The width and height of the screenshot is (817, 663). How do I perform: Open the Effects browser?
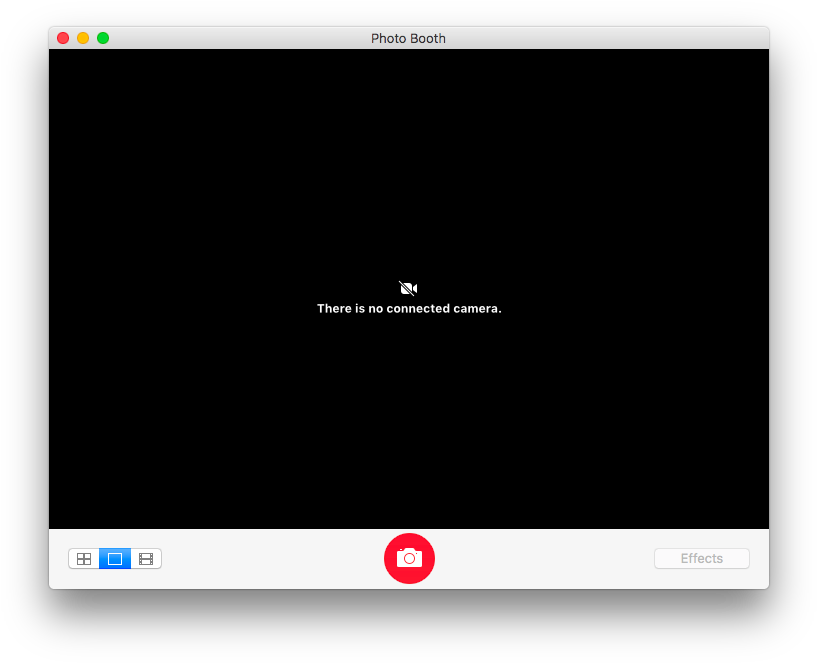701,559
